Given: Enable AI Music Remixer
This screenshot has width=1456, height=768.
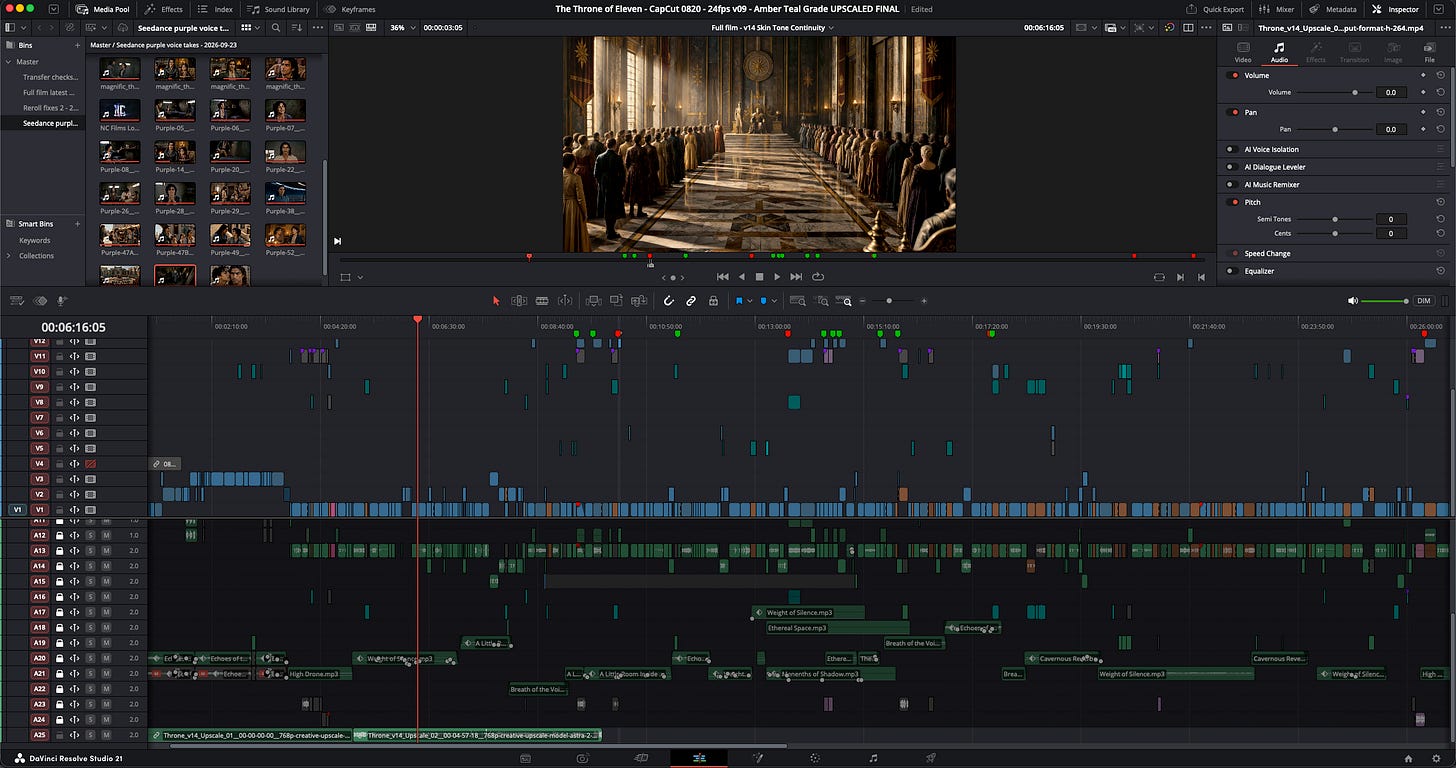Looking at the screenshot, I should tap(1233, 184).
